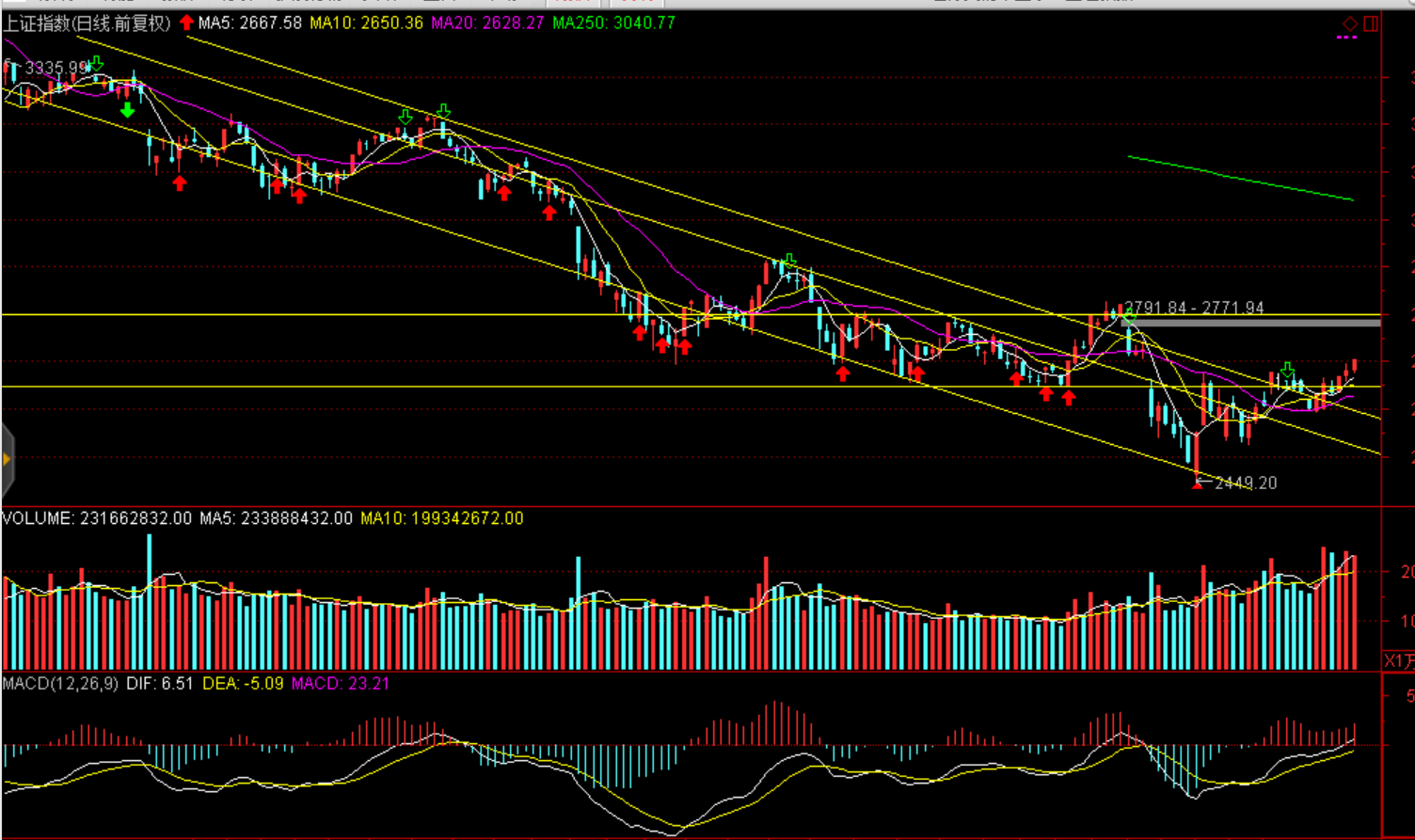
Task: Click the 2791.84 - 2771.94 gap label
Action: click(x=1195, y=308)
